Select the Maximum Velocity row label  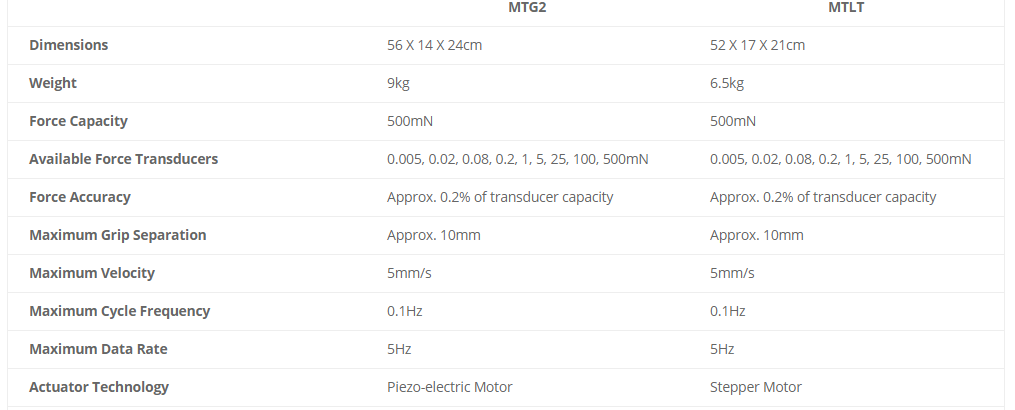(92, 273)
